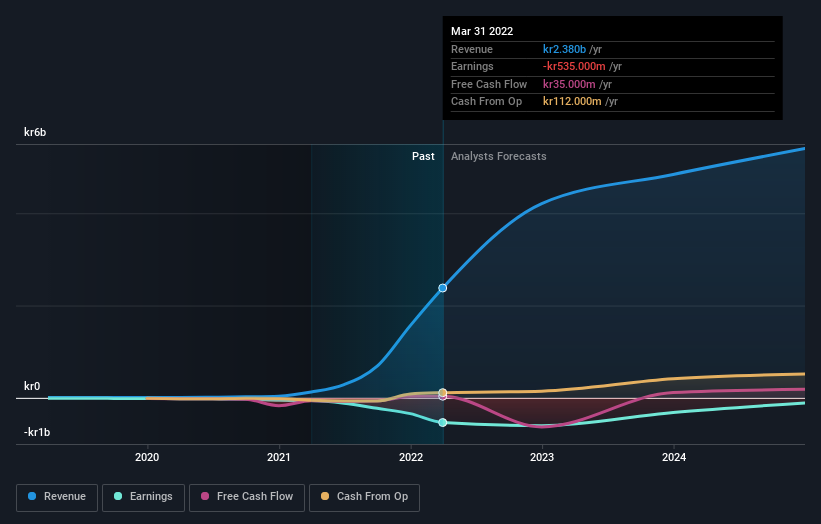The width and height of the screenshot is (821, 524).
Task: Click the -kr1b y-axis label
Action: (37, 432)
